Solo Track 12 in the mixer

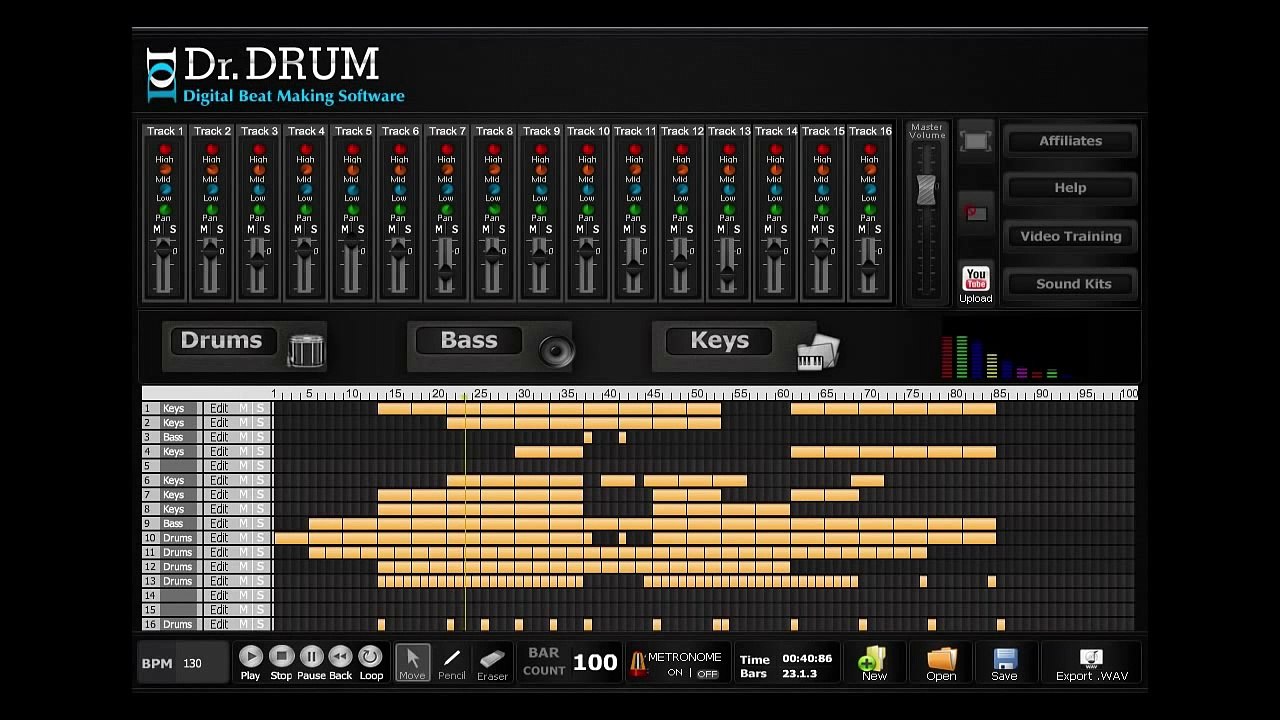click(x=689, y=230)
